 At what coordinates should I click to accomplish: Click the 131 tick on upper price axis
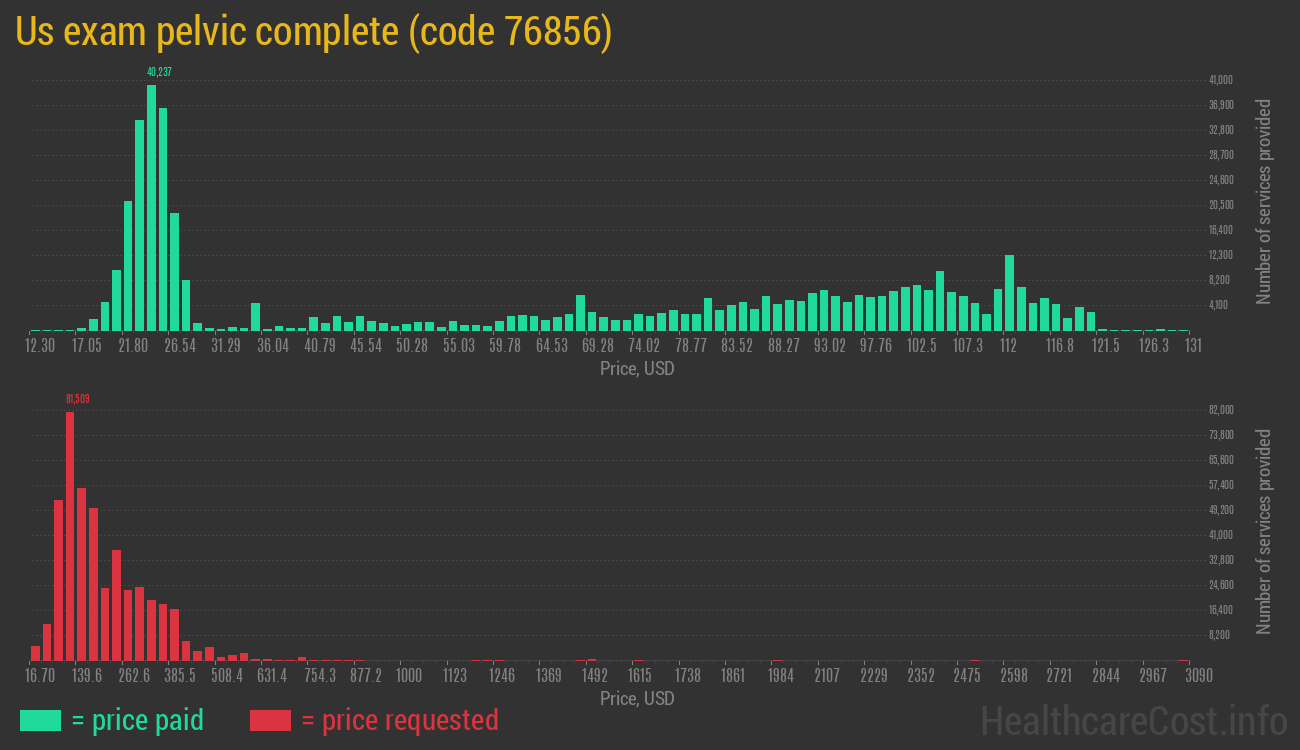click(x=1192, y=346)
